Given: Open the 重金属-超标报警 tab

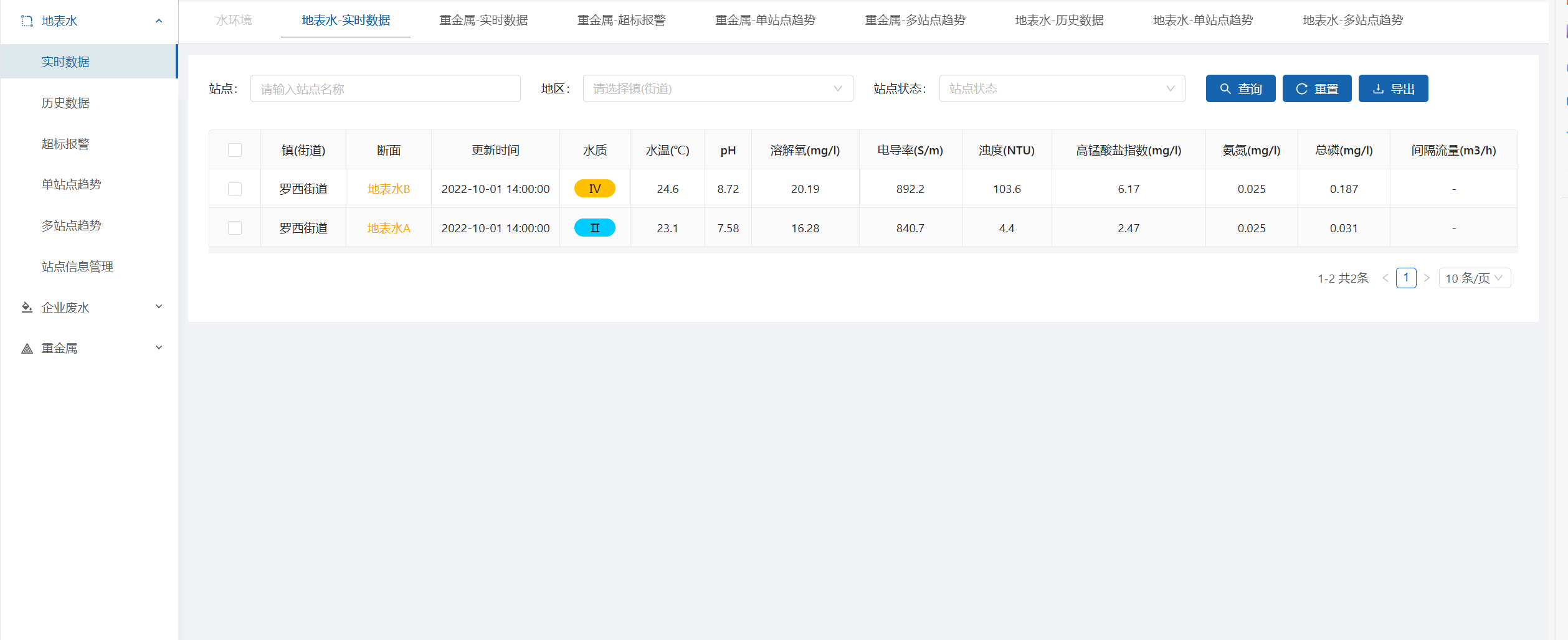Looking at the screenshot, I should [x=621, y=21].
